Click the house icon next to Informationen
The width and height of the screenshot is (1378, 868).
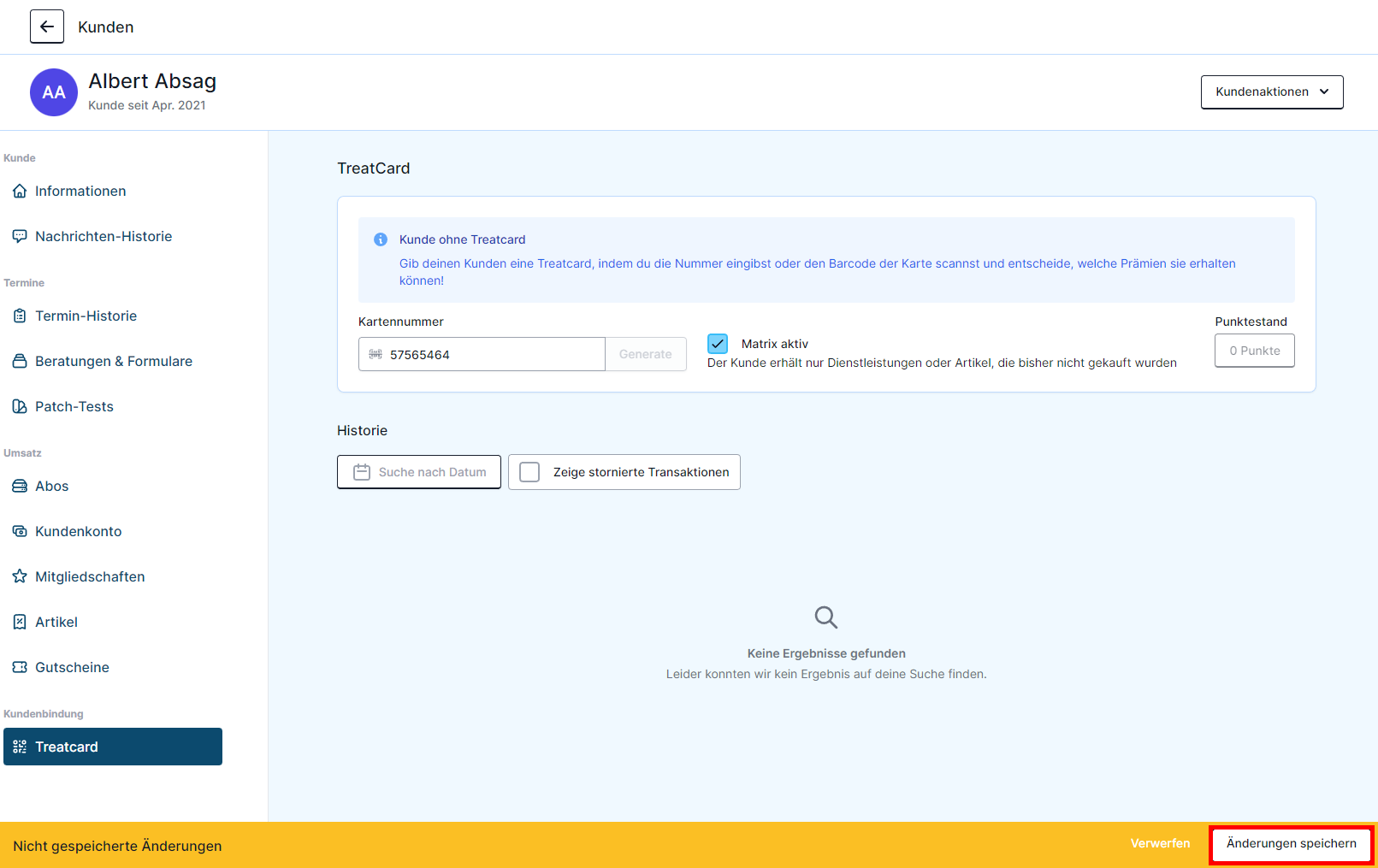[x=20, y=191]
